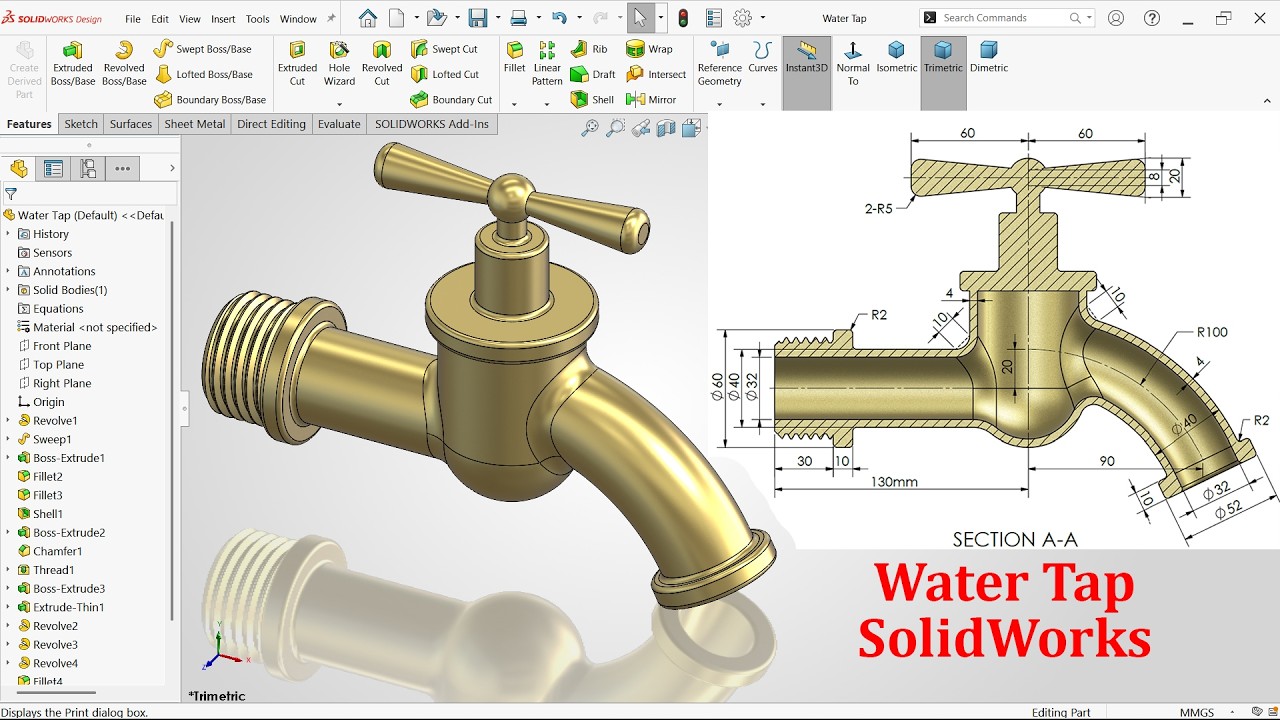Click the Mirror feature
The image size is (1280, 720).
tap(651, 100)
